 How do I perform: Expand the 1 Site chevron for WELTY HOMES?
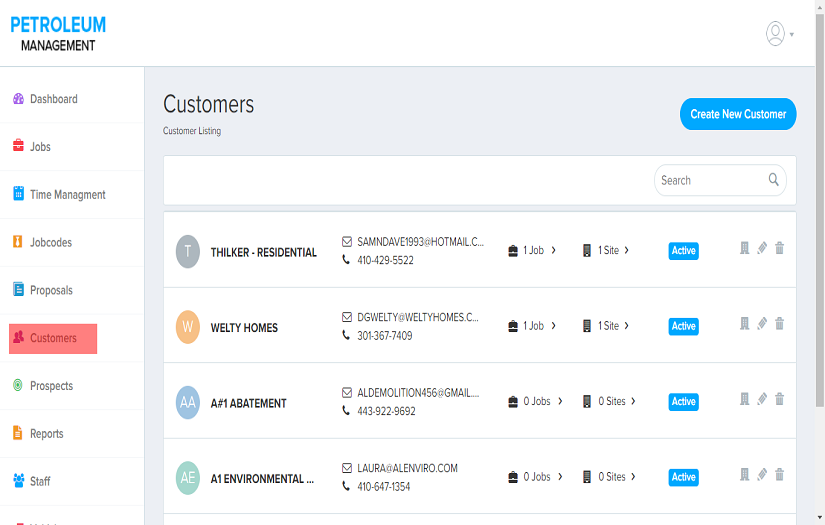point(627,326)
